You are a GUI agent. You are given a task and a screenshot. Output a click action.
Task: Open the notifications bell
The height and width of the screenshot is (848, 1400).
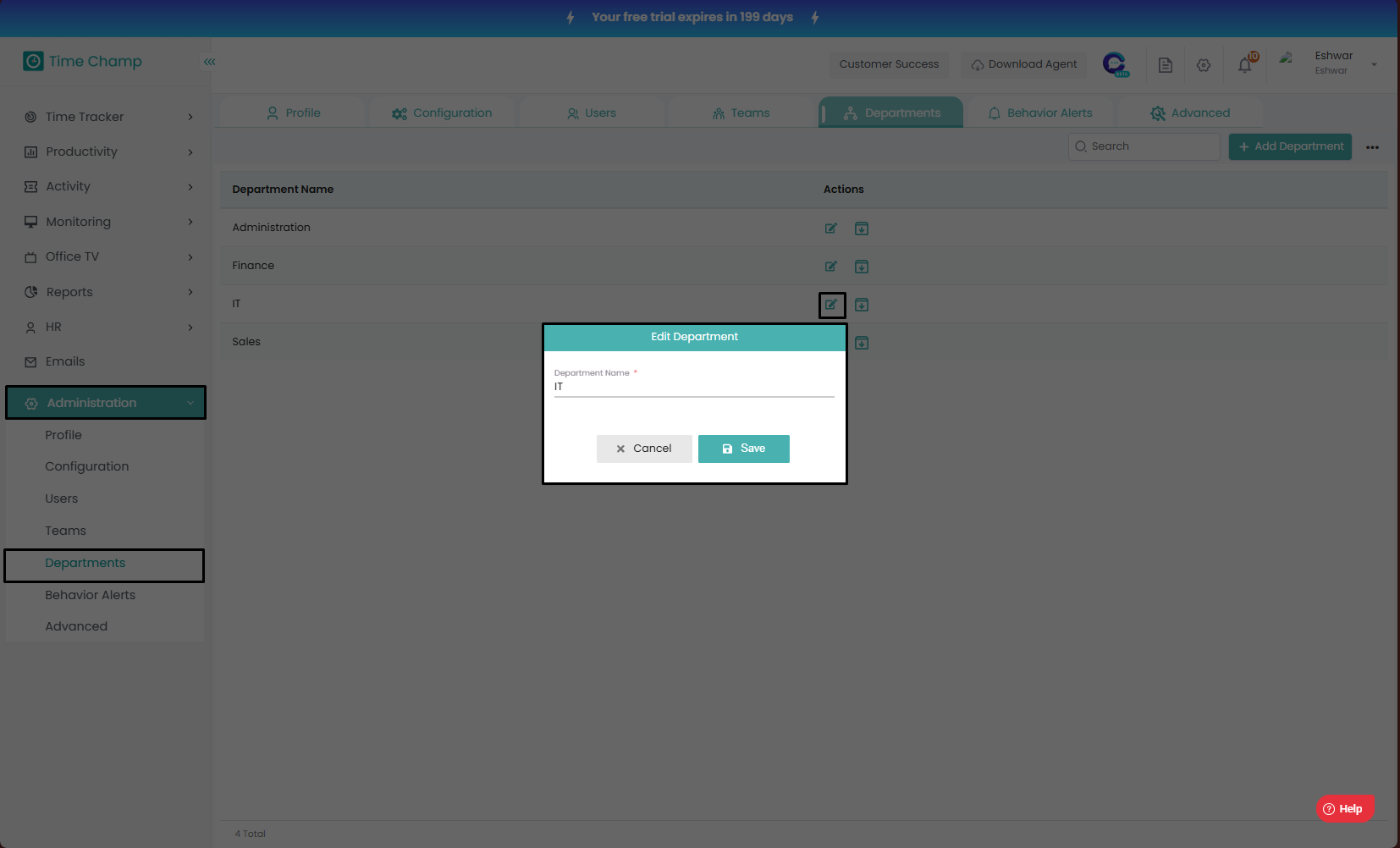coord(1245,65)
